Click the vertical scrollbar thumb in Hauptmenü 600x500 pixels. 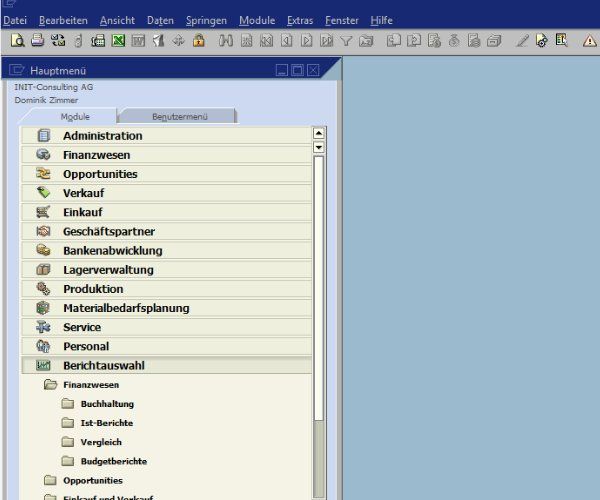(x=318, y=288)
